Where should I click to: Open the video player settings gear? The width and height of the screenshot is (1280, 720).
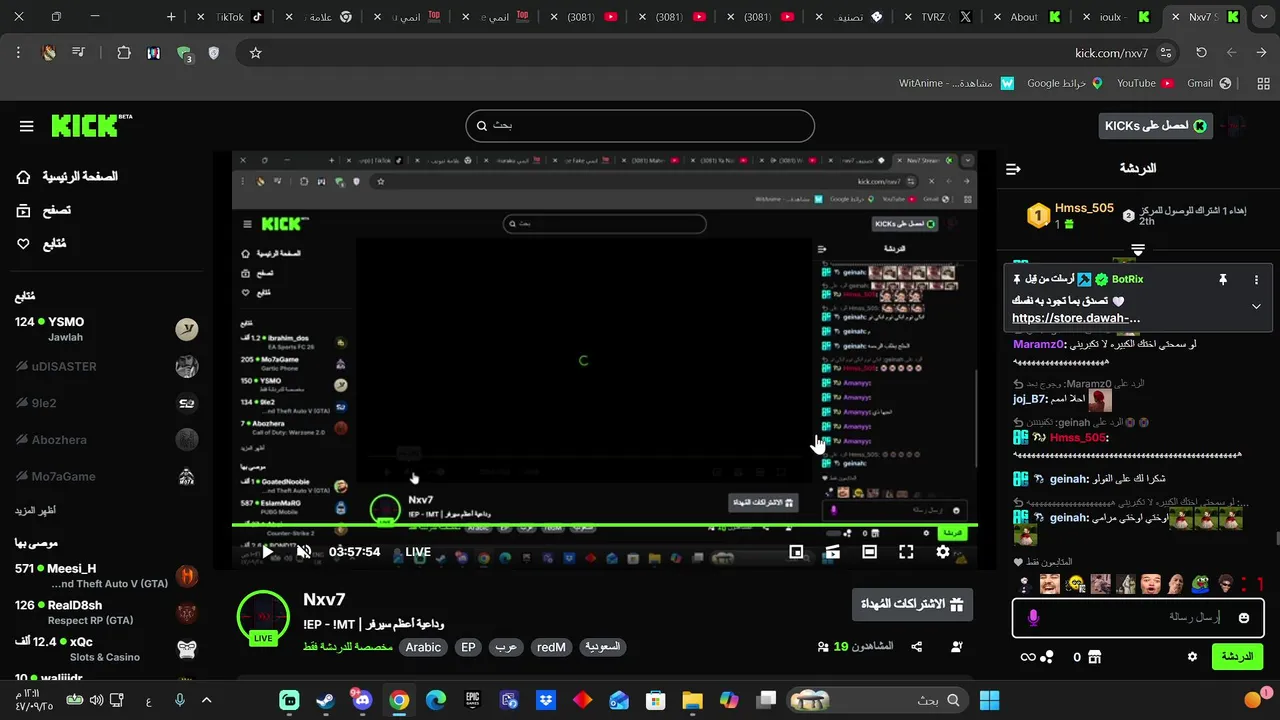coord(943,551)
